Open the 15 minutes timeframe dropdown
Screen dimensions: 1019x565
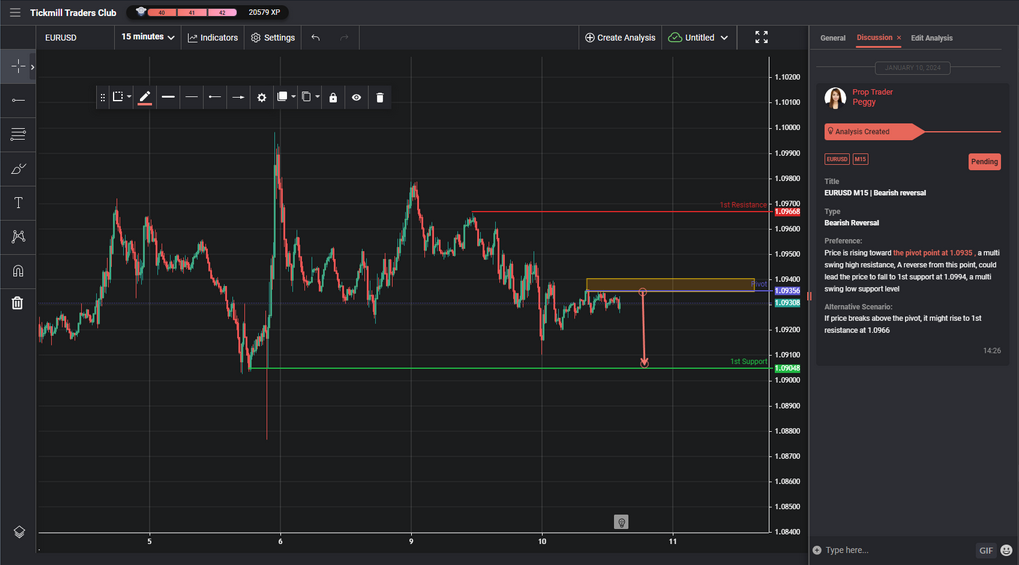click(148, 37)
